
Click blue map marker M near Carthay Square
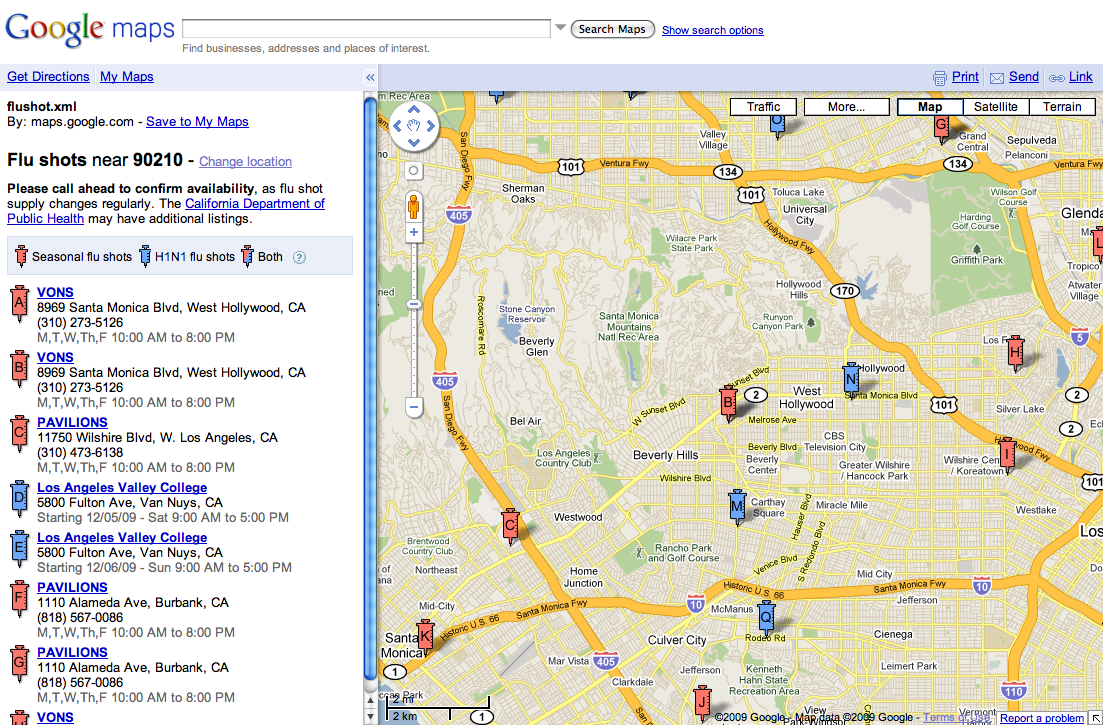coord(738,507)
